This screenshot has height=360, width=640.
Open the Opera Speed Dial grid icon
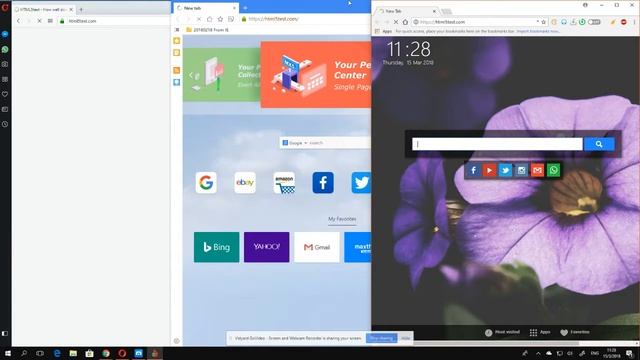(x=50, y=21)
